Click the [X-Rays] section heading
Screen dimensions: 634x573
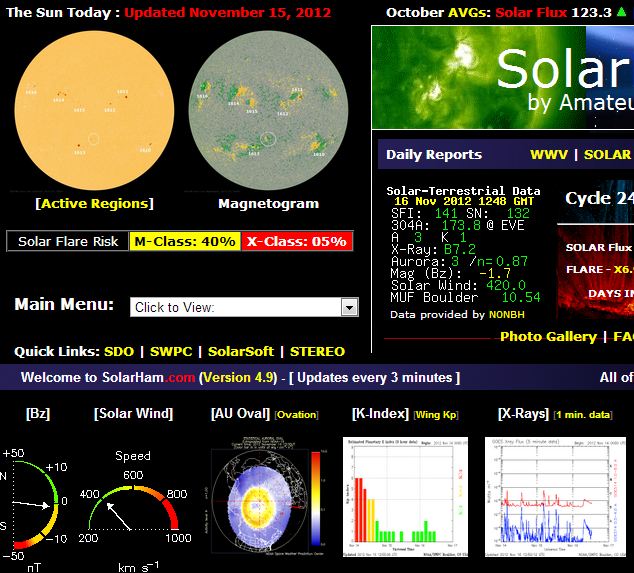(x=523, y=414)
